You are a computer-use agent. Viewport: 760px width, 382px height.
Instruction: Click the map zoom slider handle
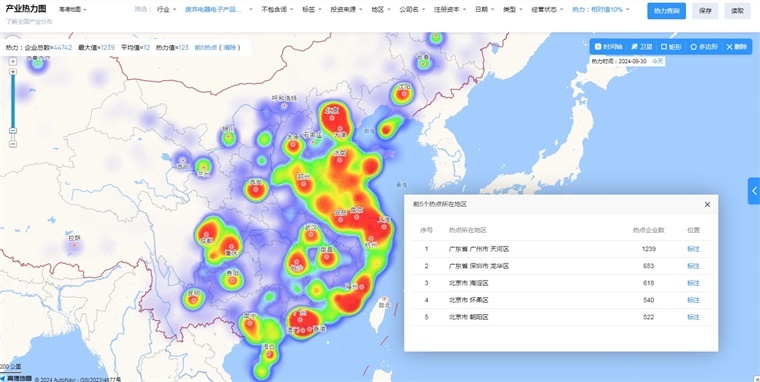(13, 130)
